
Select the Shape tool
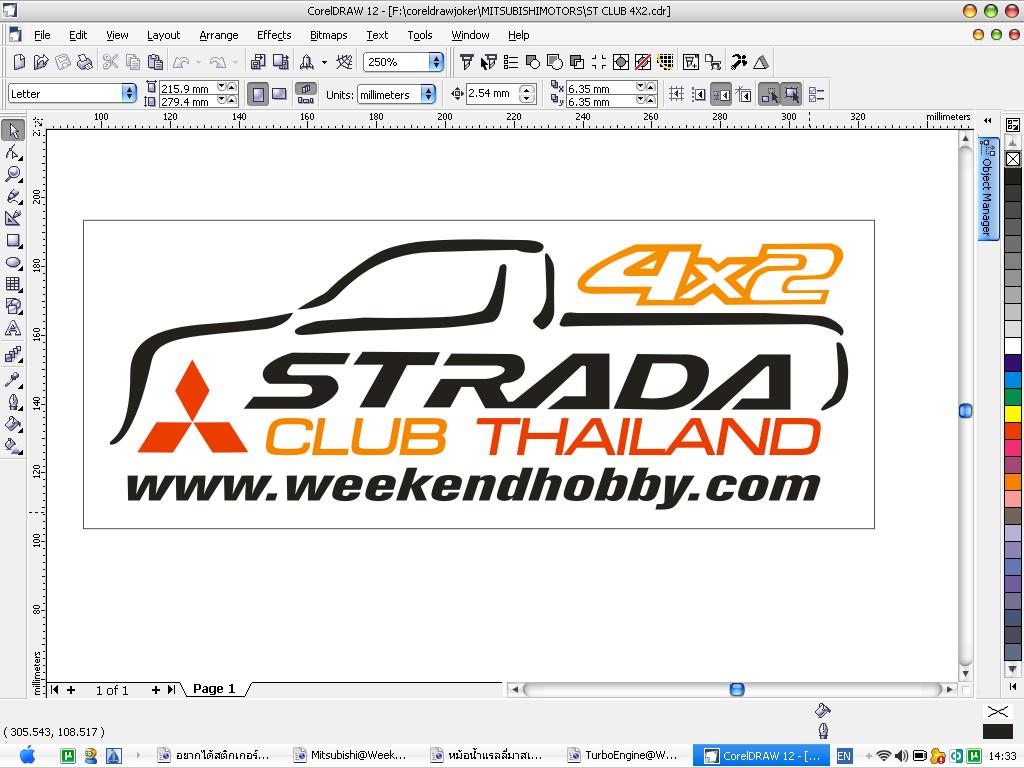pyautogui.click(x=13, y=152)
